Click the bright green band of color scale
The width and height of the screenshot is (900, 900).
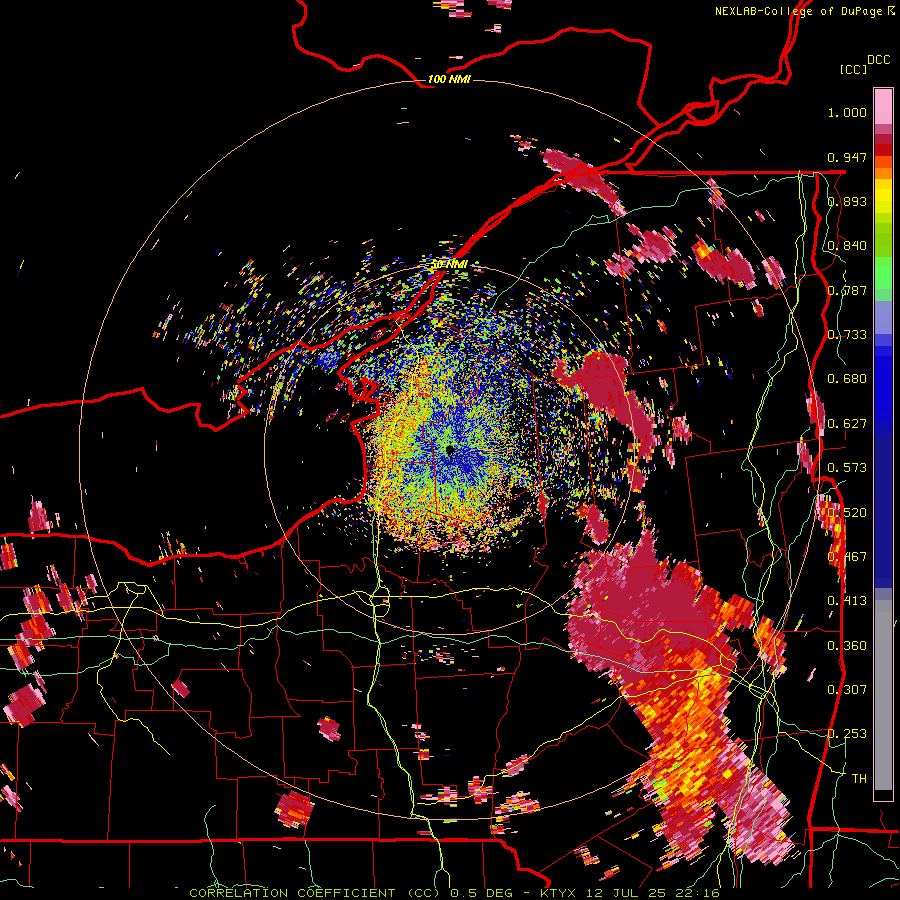click(883, 273)
